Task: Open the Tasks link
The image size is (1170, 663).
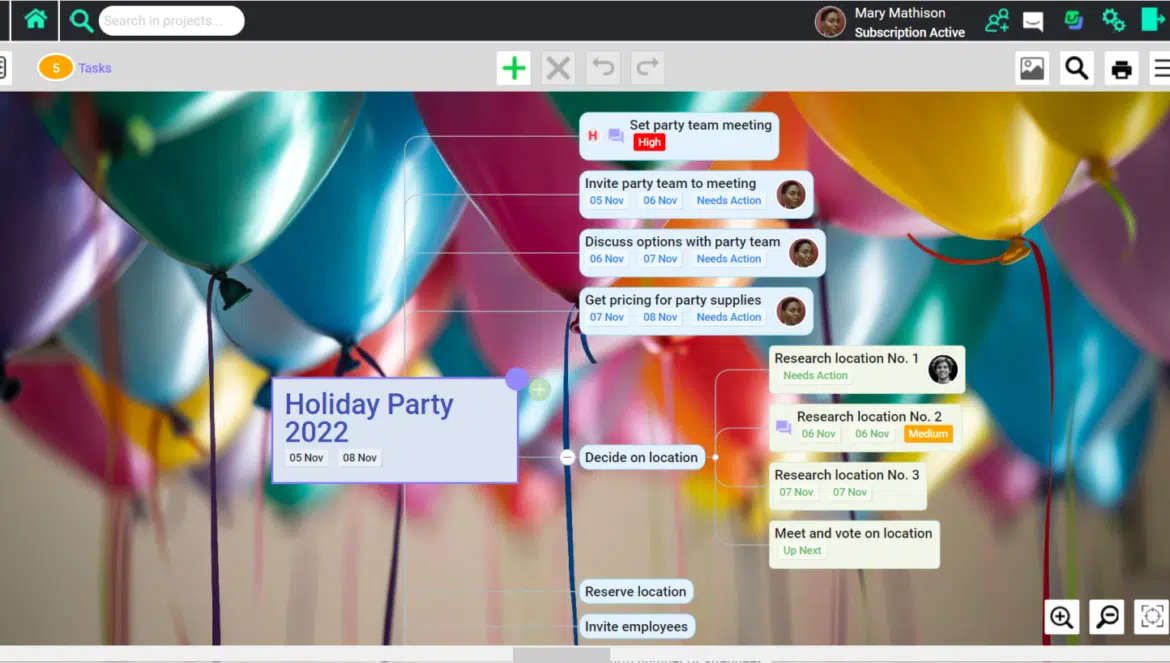Action: pyautogui.click(x=95, y=68)
